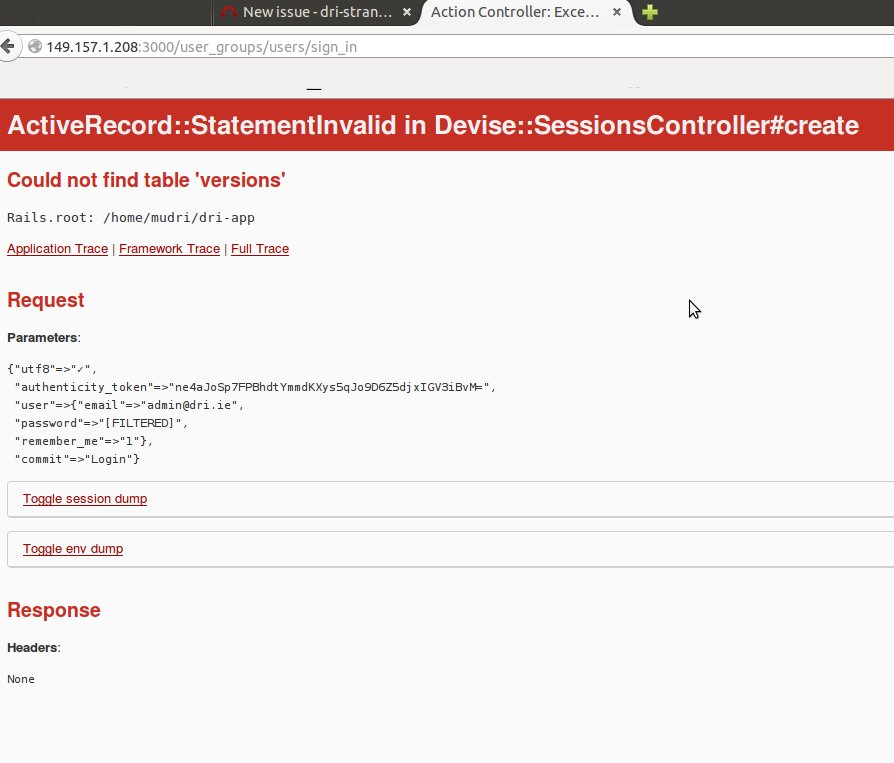Viewport: 894px width, 763px height.
Task: Close the 'New issue - dri-stran...' tab
Action: pos(407,12)
